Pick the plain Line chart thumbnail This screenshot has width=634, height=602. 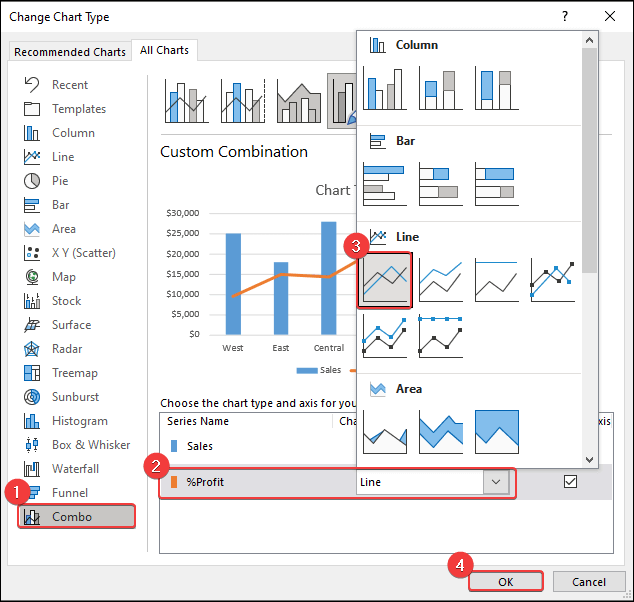pyautogui.click(x=385, y=280)
